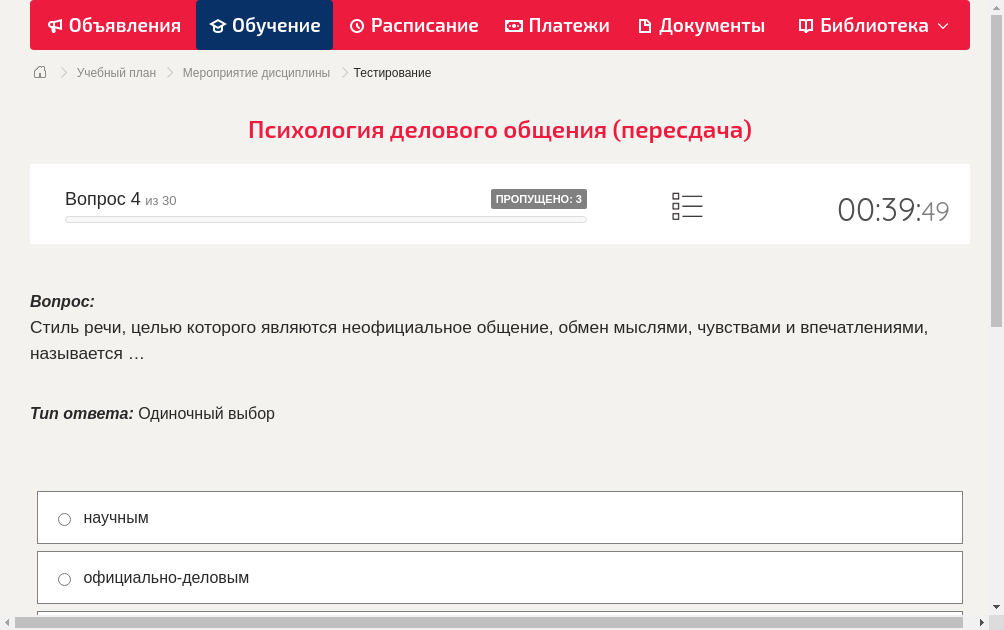Image resolution: width=1004 pixels, height=630 pixels.
Task: Click the test progress bar under Вопрос 4
Action: 325,219
